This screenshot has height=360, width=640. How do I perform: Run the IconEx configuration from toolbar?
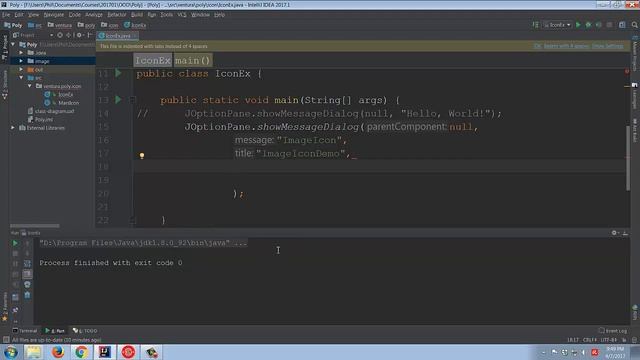578,25
